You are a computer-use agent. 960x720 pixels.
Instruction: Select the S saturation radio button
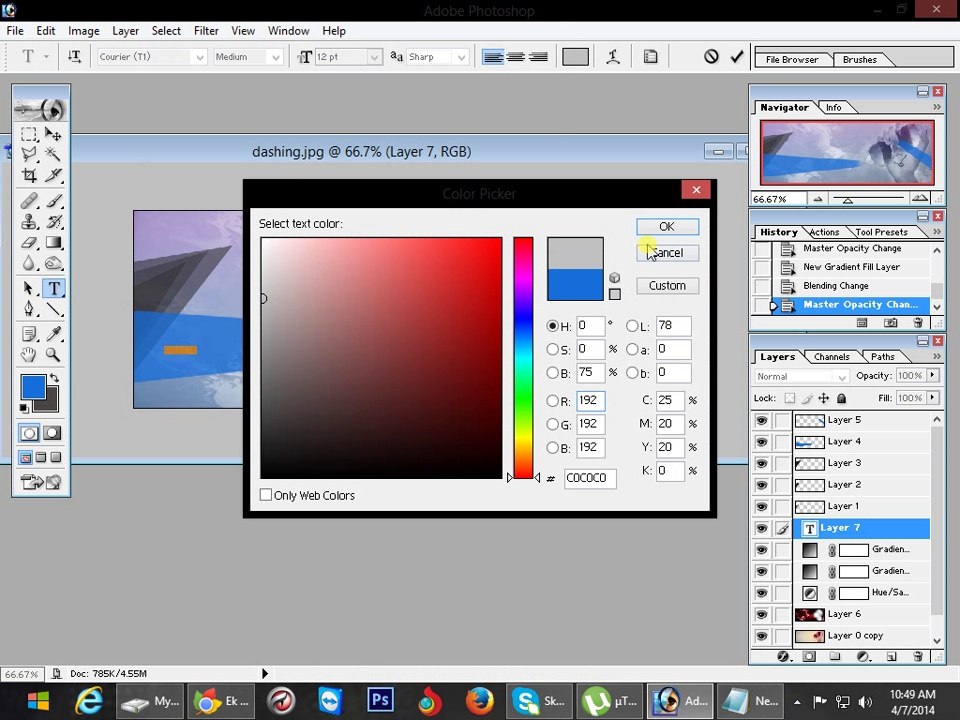tap(552, 350)
